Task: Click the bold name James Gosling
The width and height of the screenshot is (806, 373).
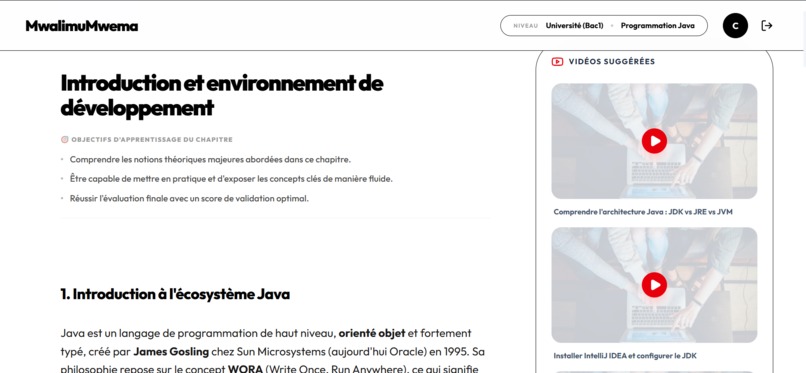Action: pos(171,352)
